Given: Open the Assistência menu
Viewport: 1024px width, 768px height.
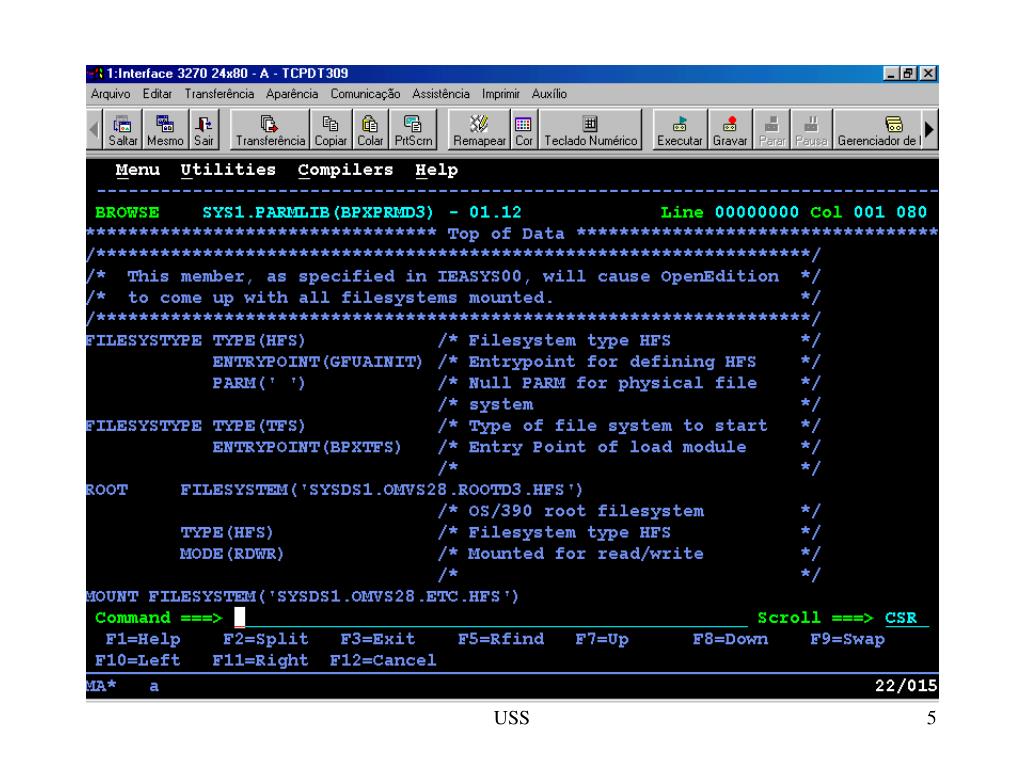Looking at the screenshot, I should (441, 94).
